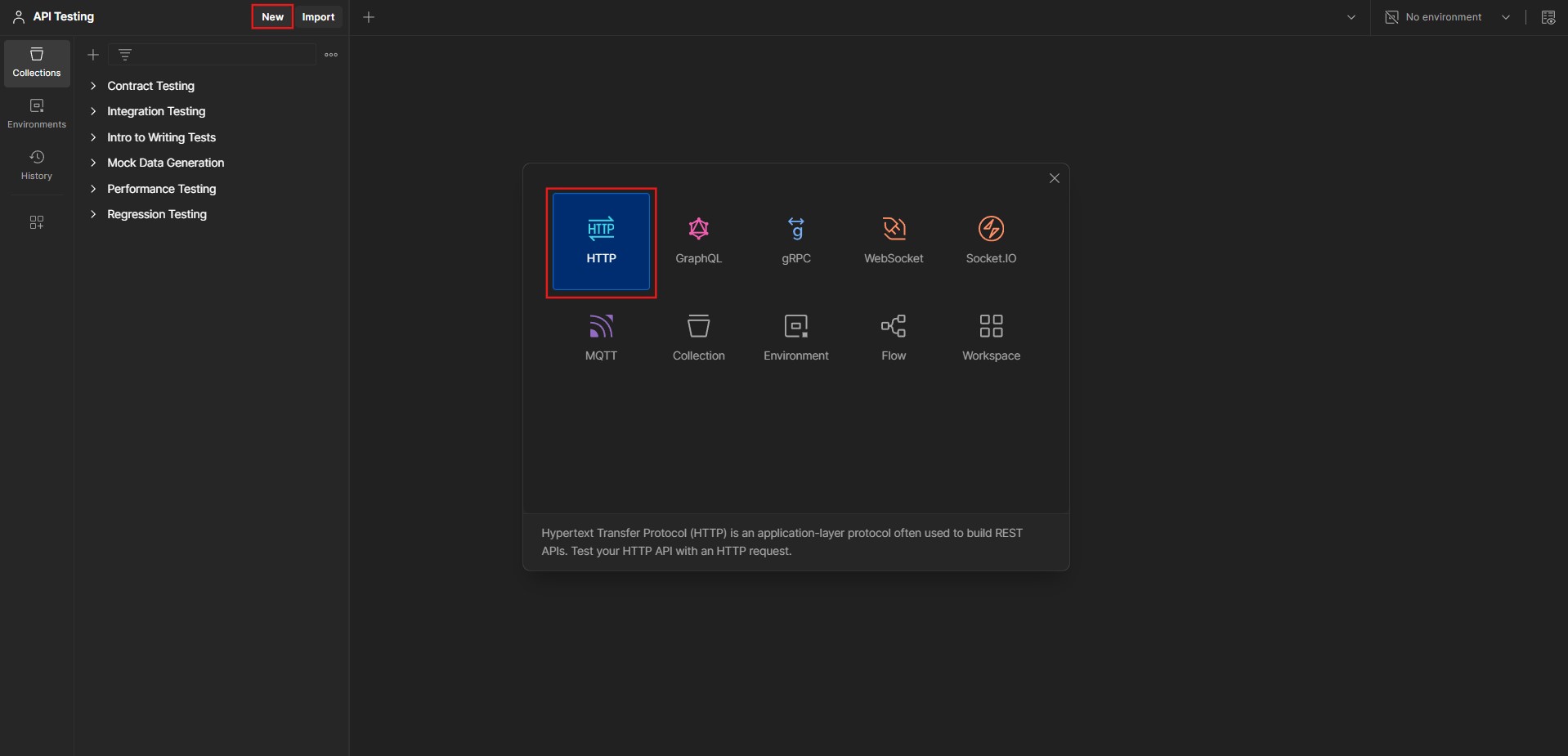
Task: Open the Collections sidebar tab
Action: pyautogui.click(x=37, y=63)
